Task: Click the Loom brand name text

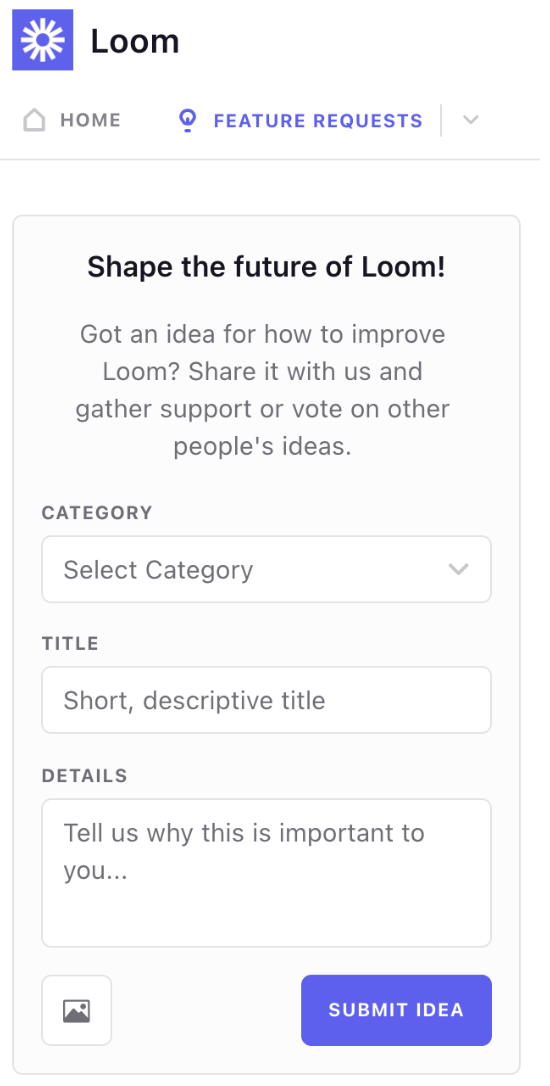Action: click(x=135, y=42)
